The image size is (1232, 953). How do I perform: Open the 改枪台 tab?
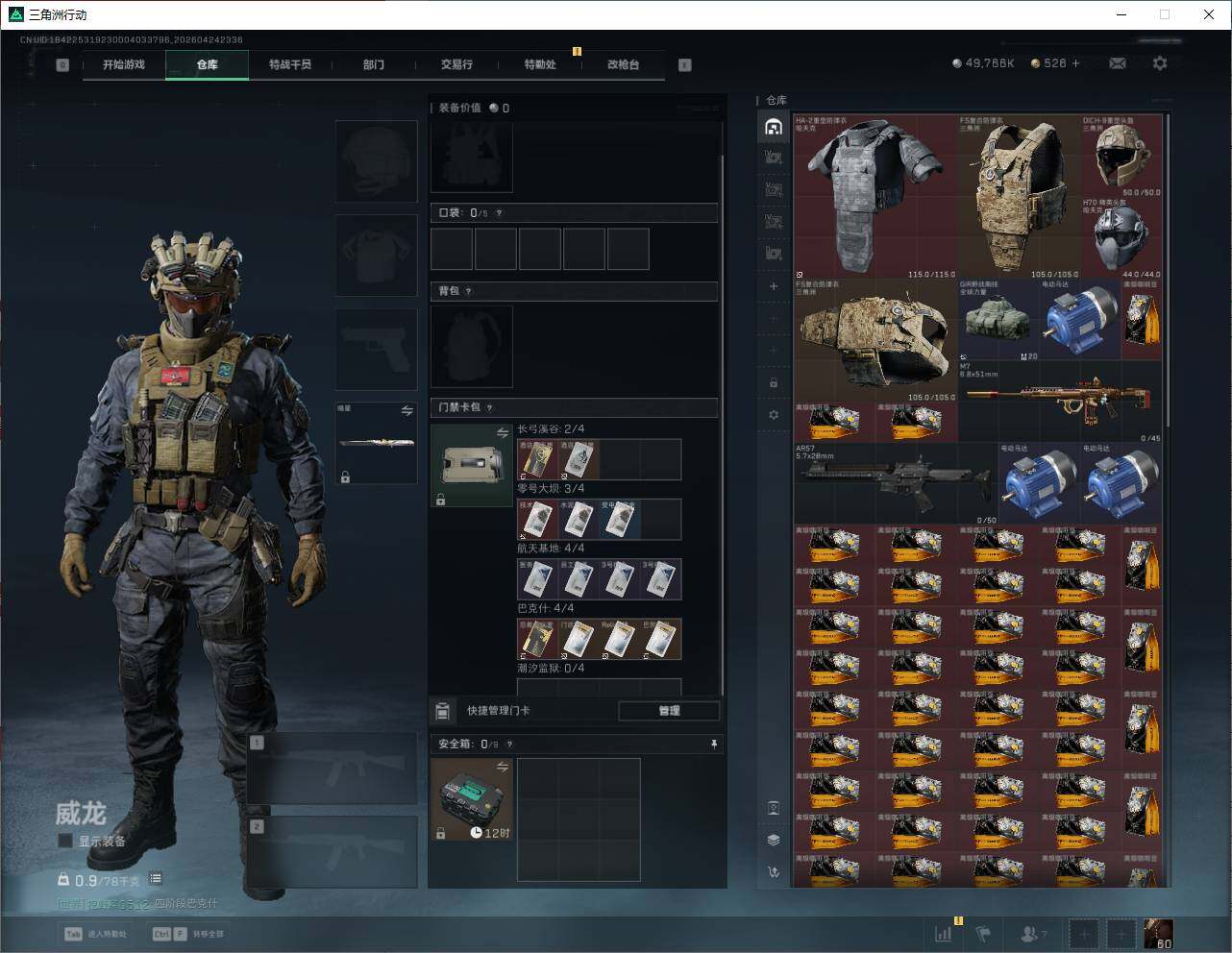623,64
